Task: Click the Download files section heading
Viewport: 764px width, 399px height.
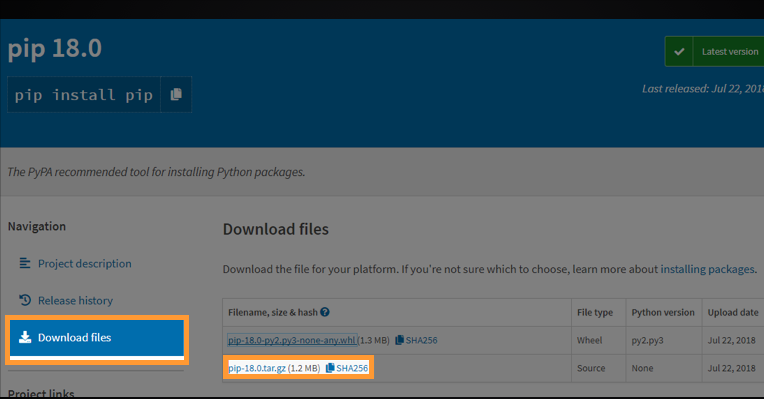Action: coord(276,229)
